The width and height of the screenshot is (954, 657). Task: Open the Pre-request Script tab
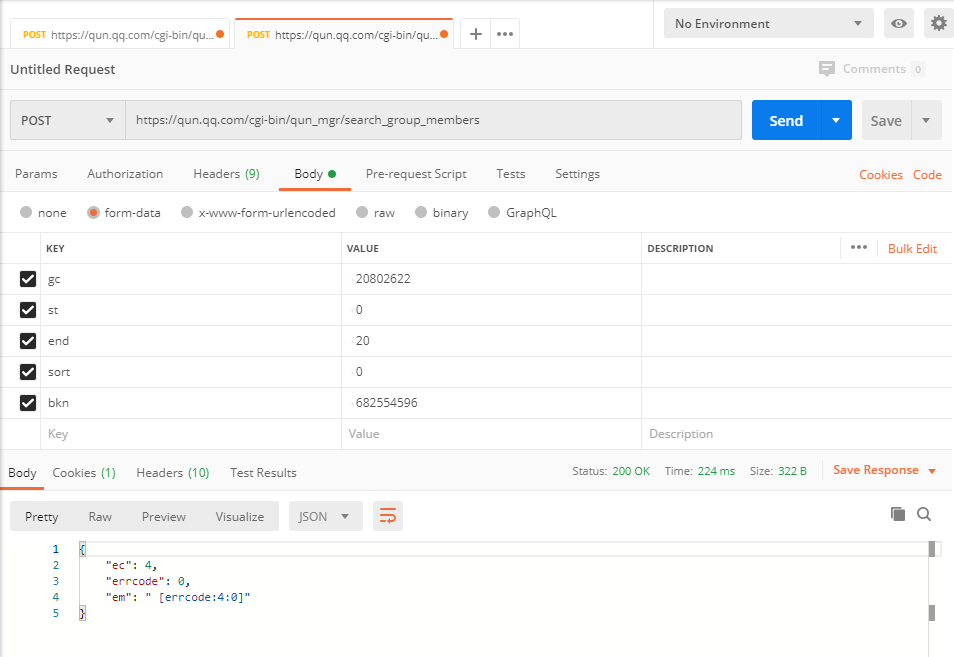416,174
